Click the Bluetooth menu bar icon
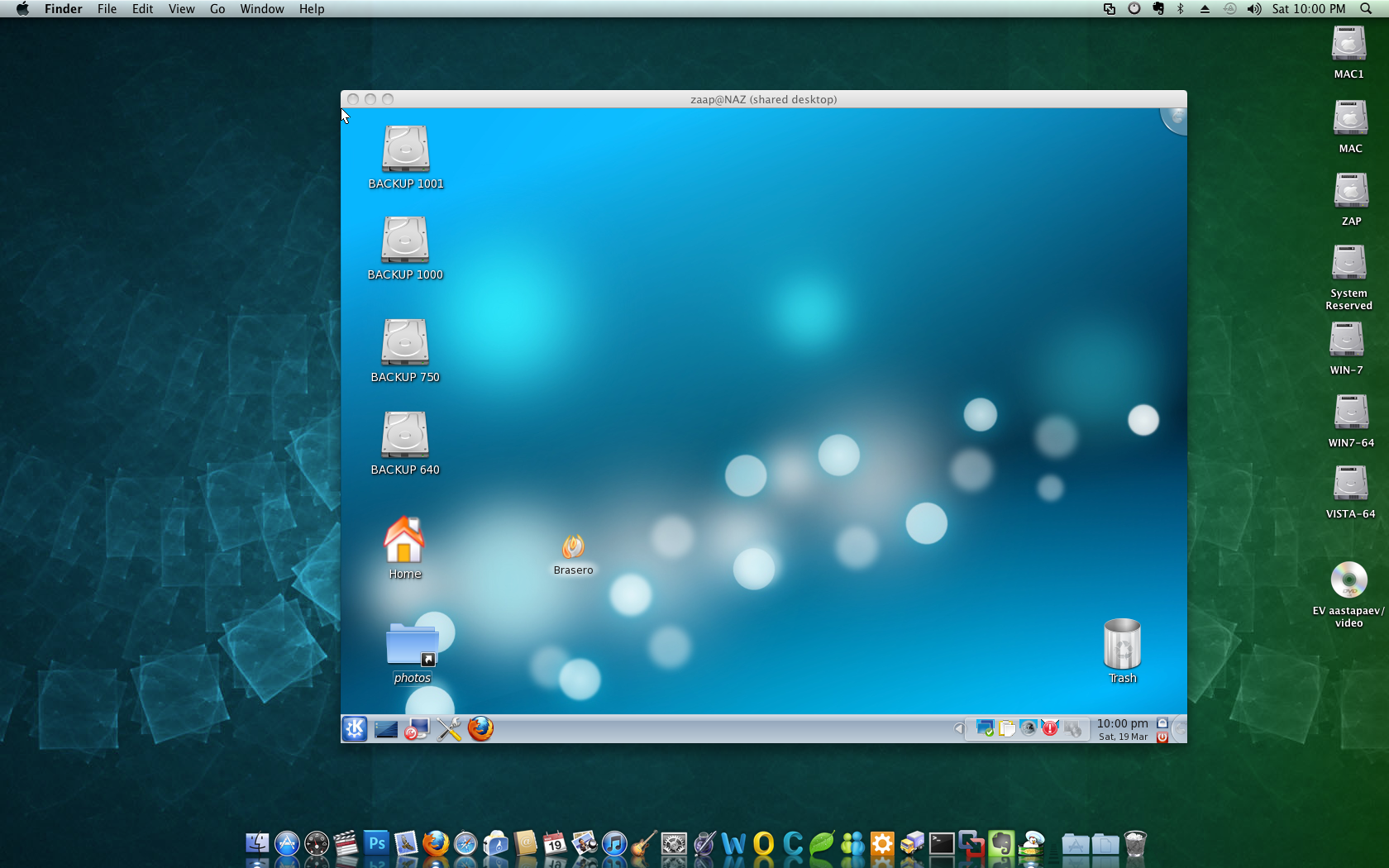Viewport: 1389px width, 868px height. click(x=1181, y=8)
